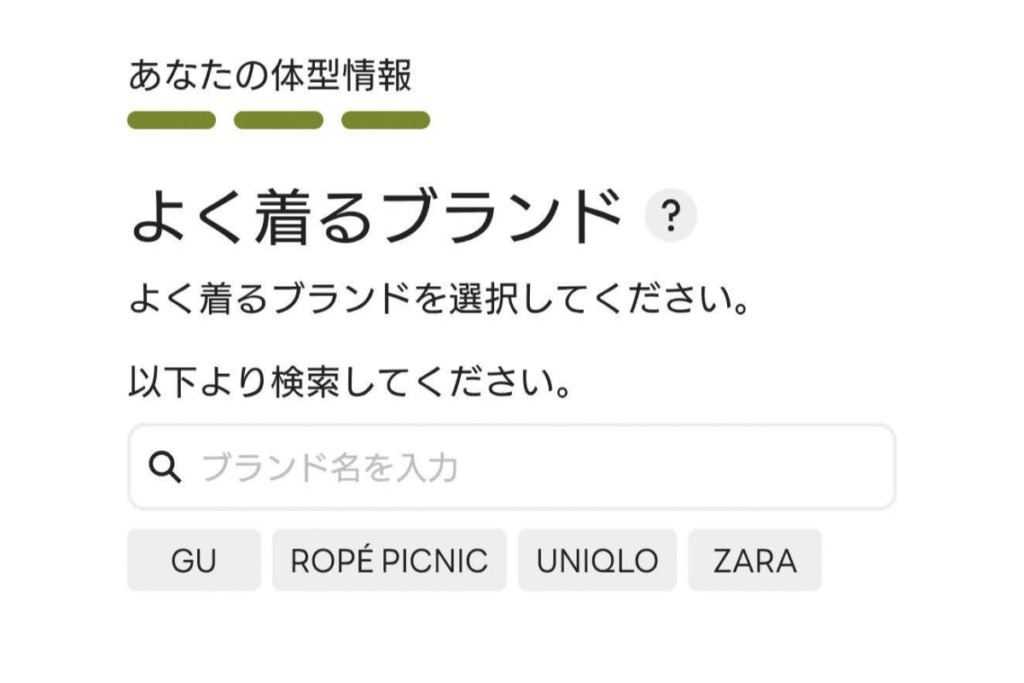Click the よく着るブランドを選択してください instruction text
This screenshot has width=1024, height=683.
tap(440, 299)
